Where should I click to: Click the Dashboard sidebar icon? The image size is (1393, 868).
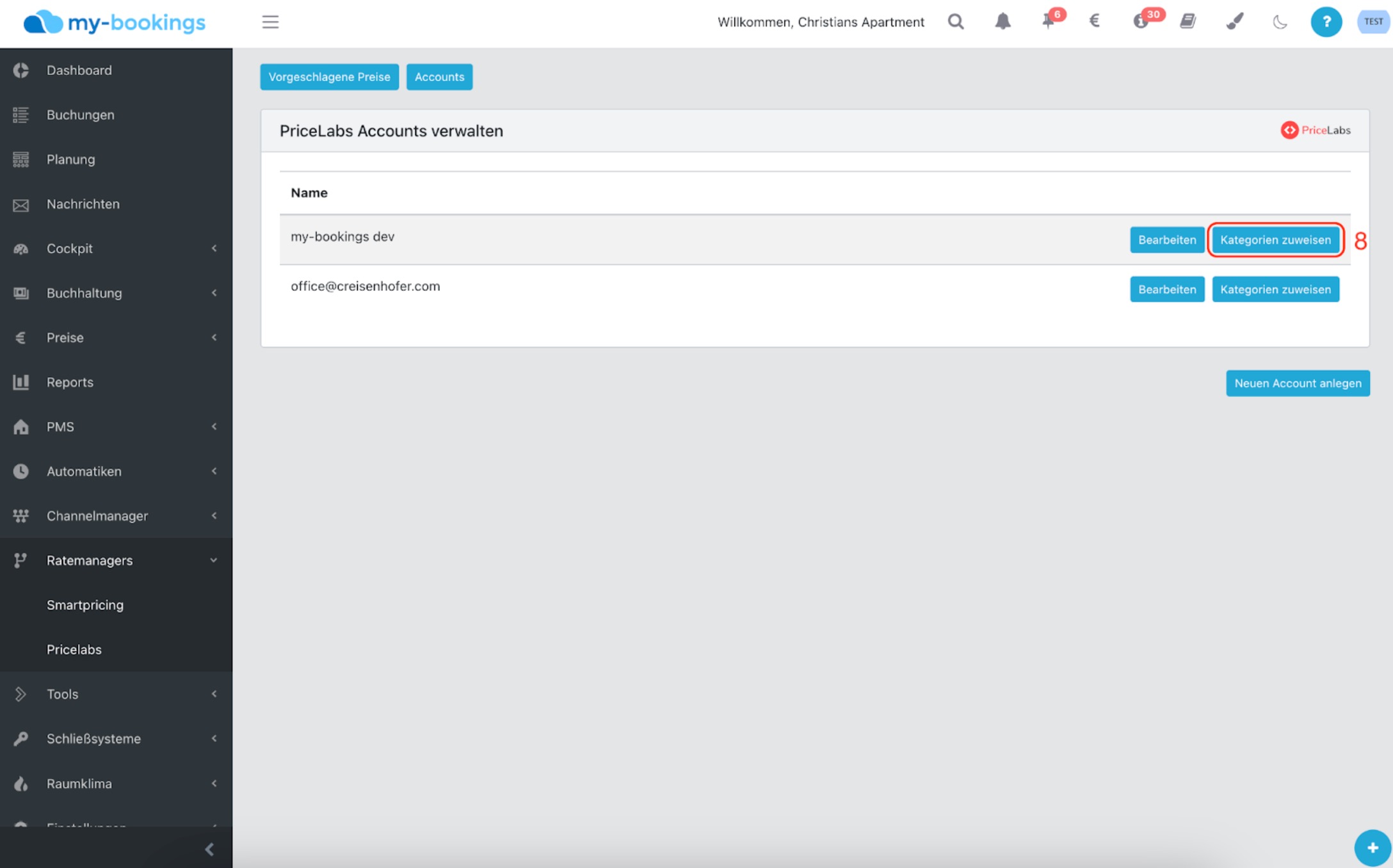tap(20, 70)
